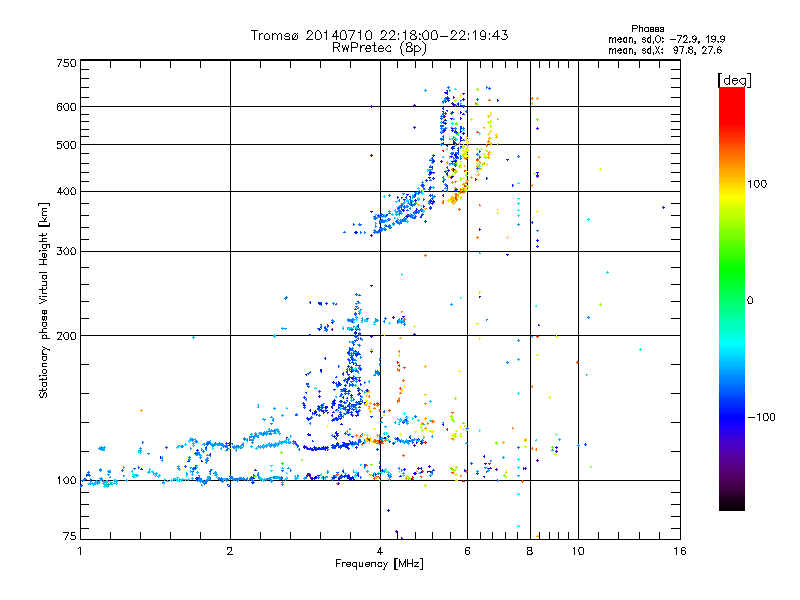The height and width of the screenshot is (600, 800).
Task: Click the 'Frequency [MHz]' axis label
Action: click(379, 564)
